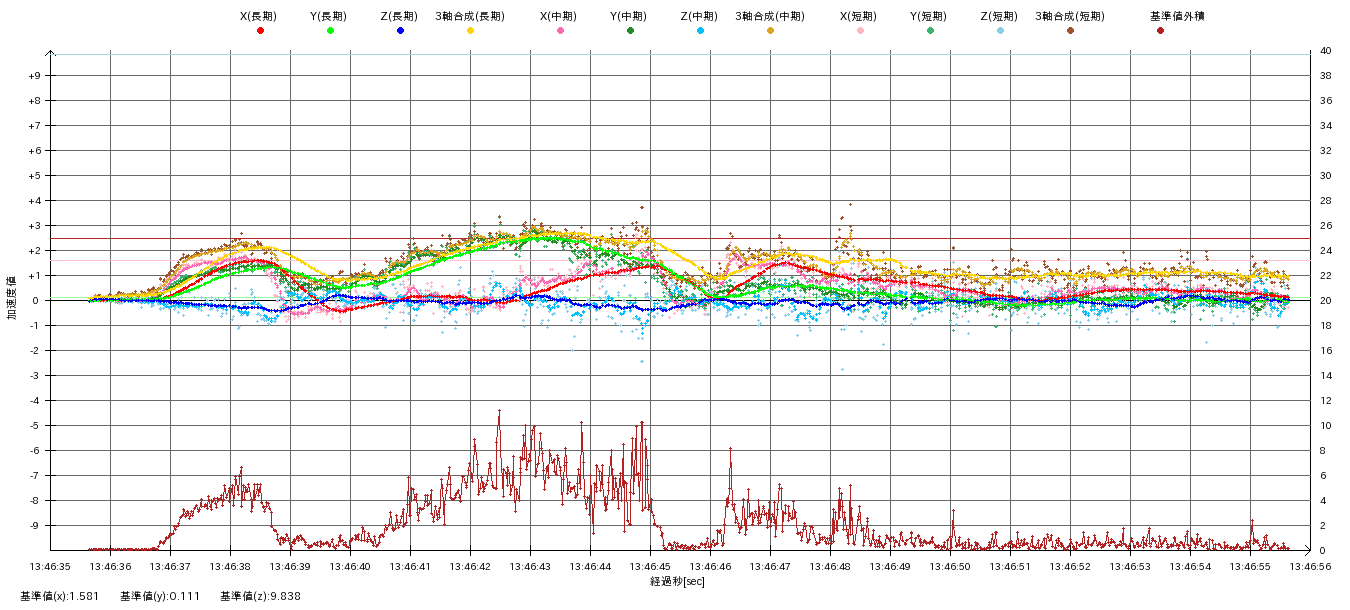Click the Z(短期) light blue legend dot

tap(1000, 31)
